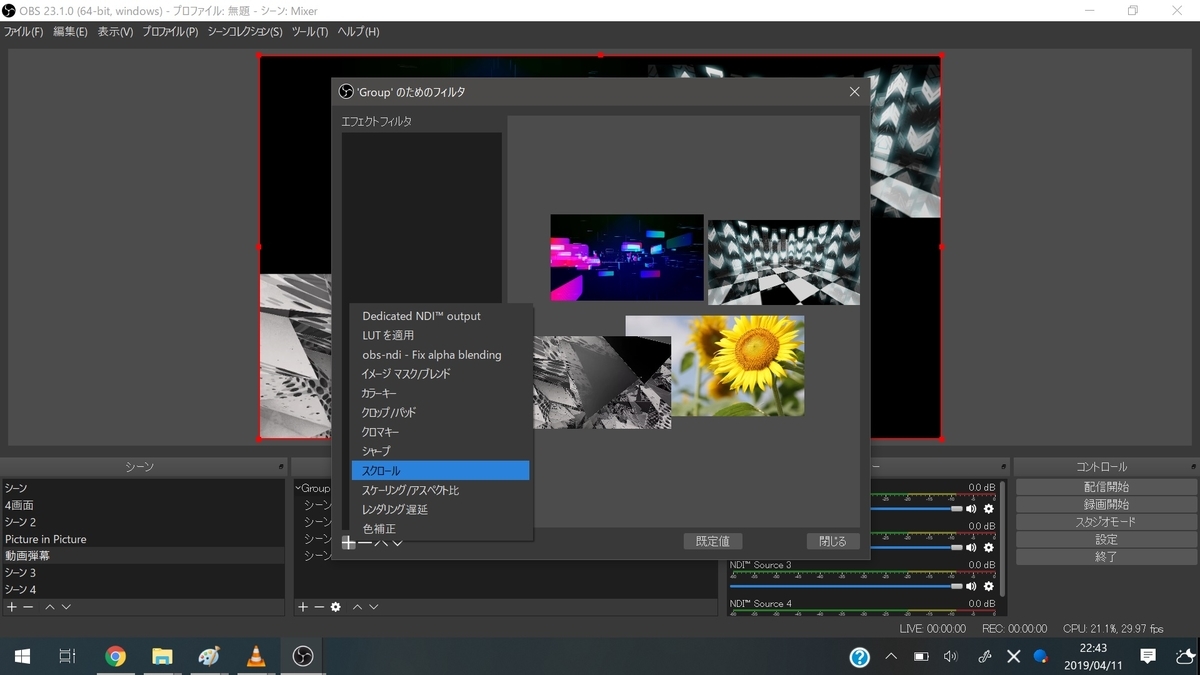The width and height of the screenshot is (1200, 675).
Task: Open the プロファイル(P) menu
Action: click(170, 32)
